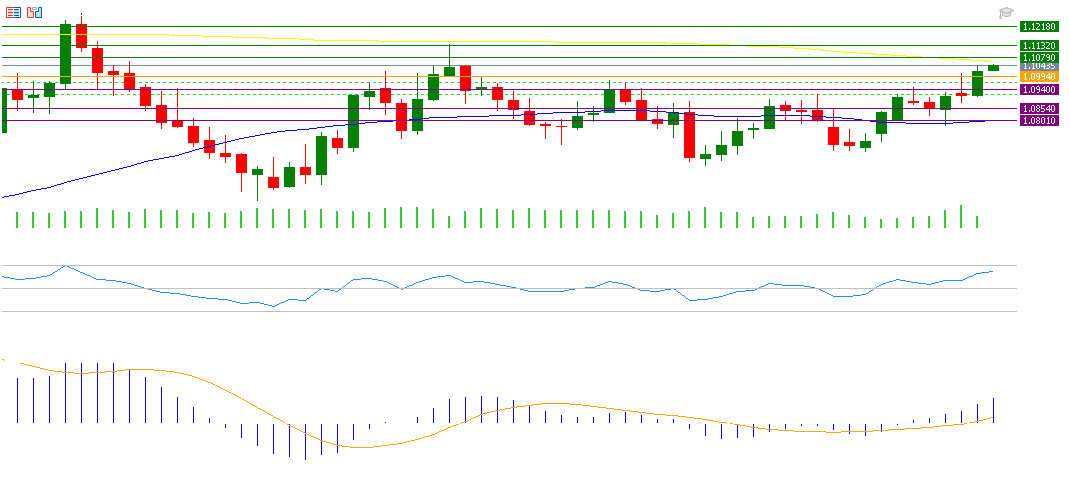1069x487 pixels.
Task: Click the last green volume bar
Action: click(x=977, y=221)
